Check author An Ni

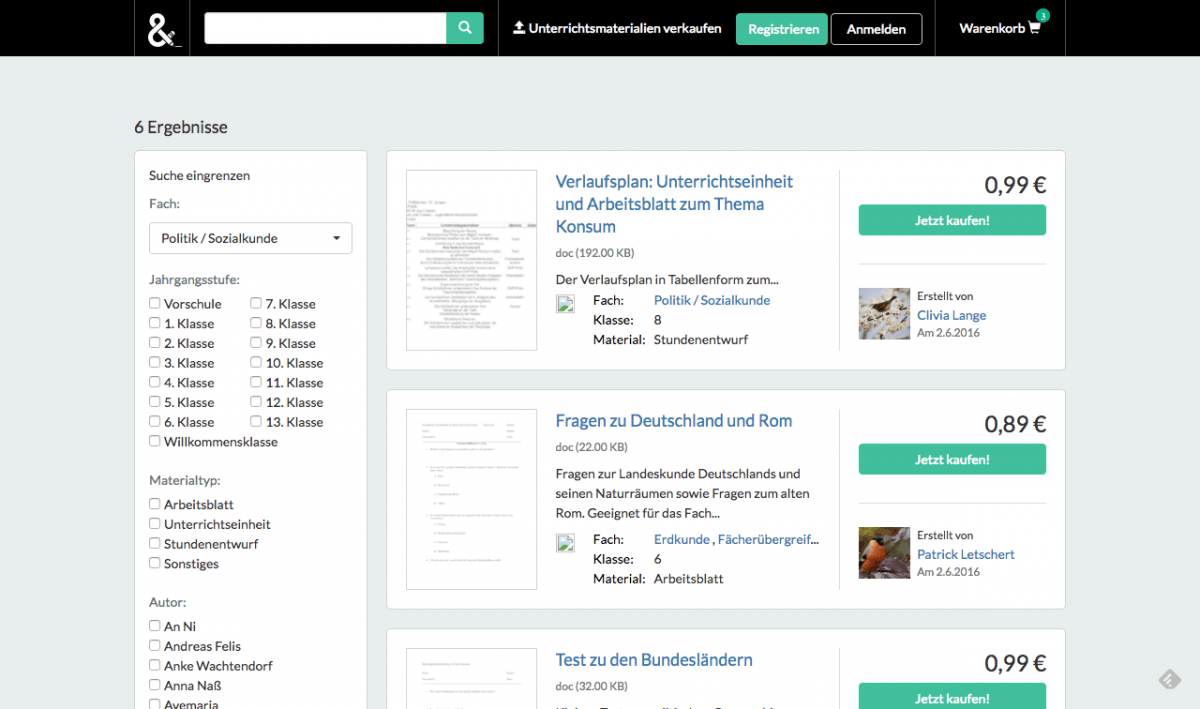[155, 626]
